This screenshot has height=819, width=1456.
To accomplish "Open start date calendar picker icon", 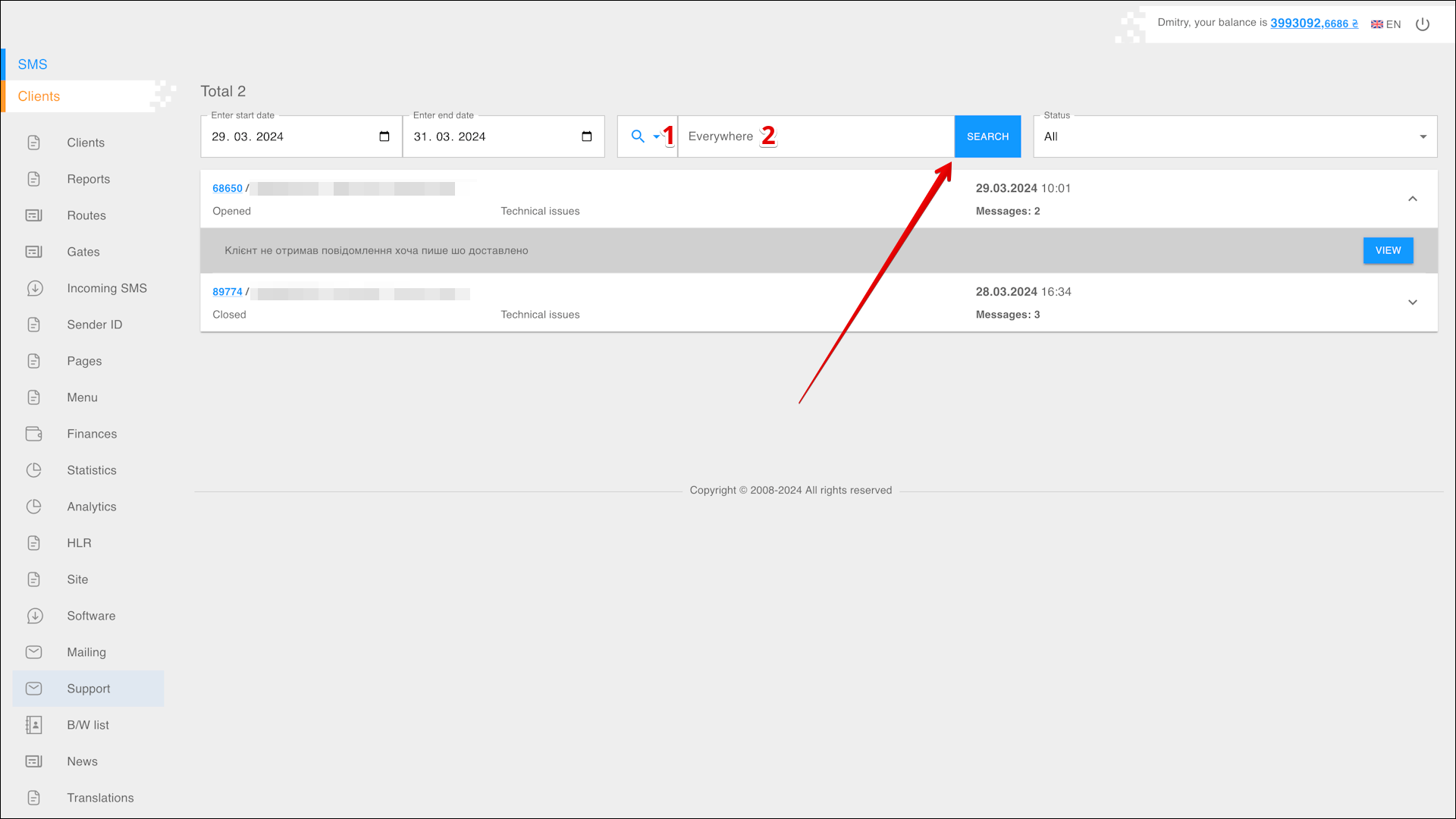I will click(384, 136).
